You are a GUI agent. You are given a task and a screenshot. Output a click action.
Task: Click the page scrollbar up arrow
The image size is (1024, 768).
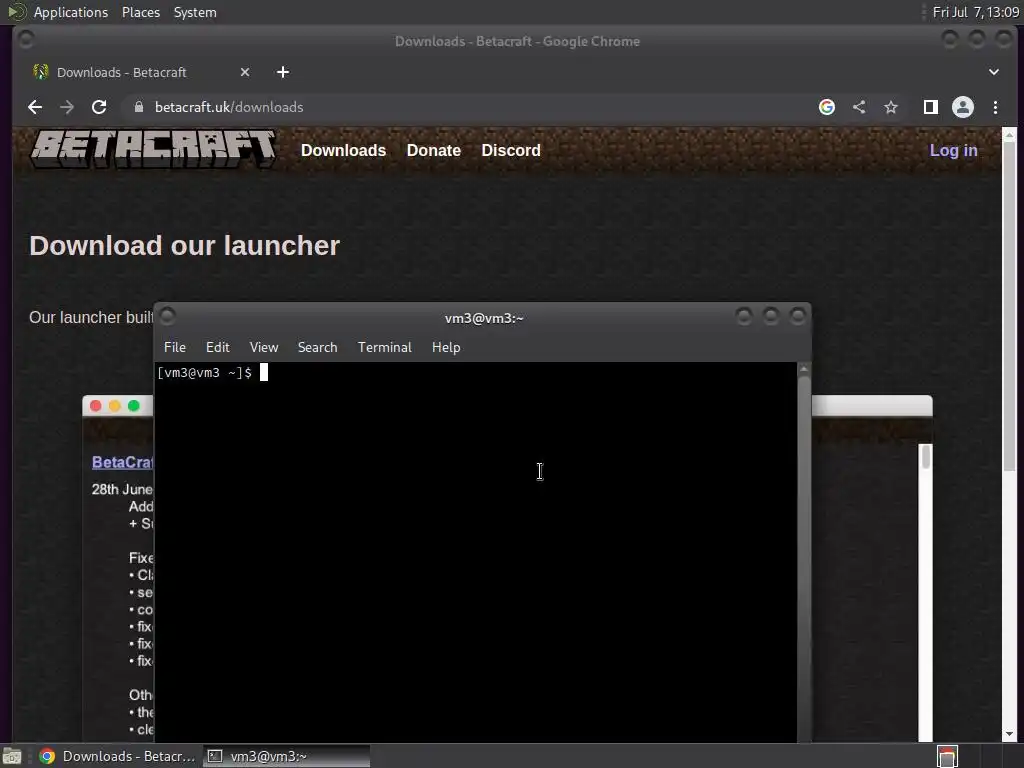point(1009,135)
